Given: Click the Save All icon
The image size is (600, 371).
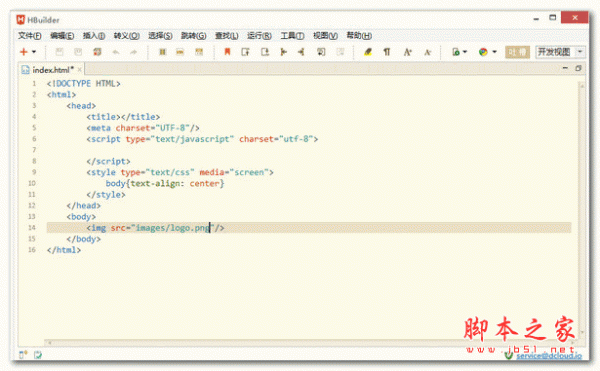Looking at the screenshot, I should point(97,52).
